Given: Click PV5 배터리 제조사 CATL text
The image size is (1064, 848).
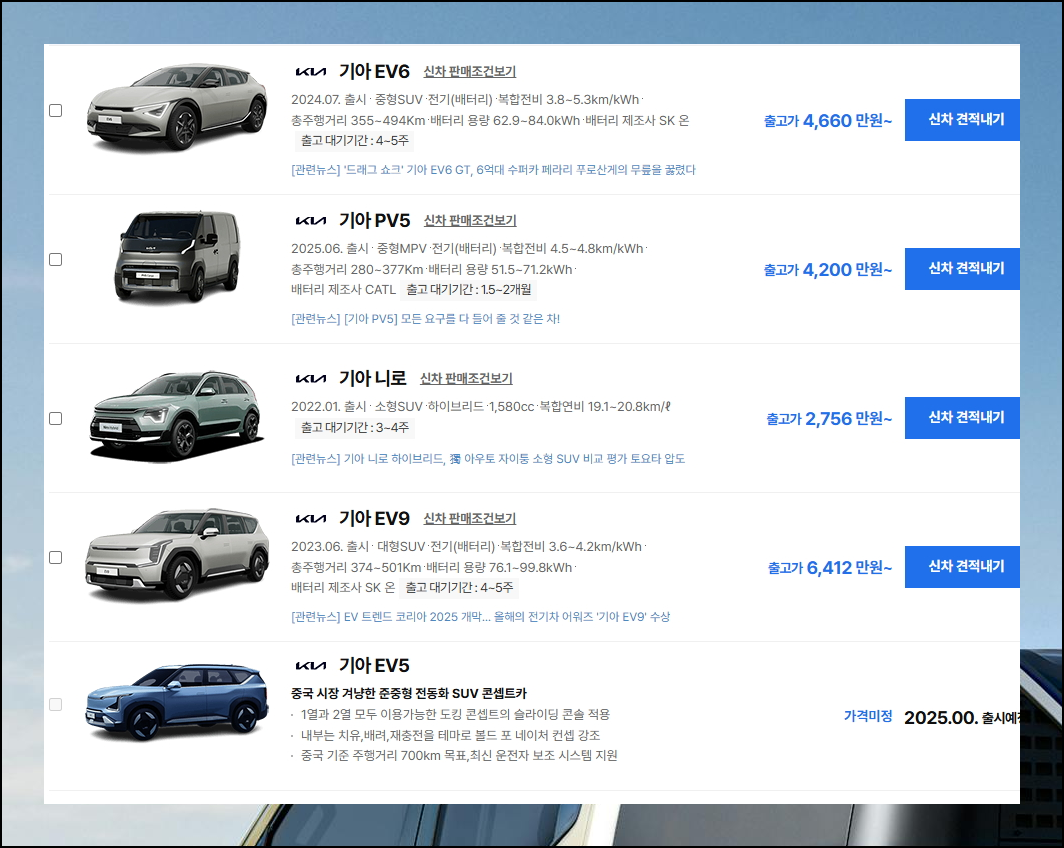Looking at the screenshot, I should click(x=343, y=290).
